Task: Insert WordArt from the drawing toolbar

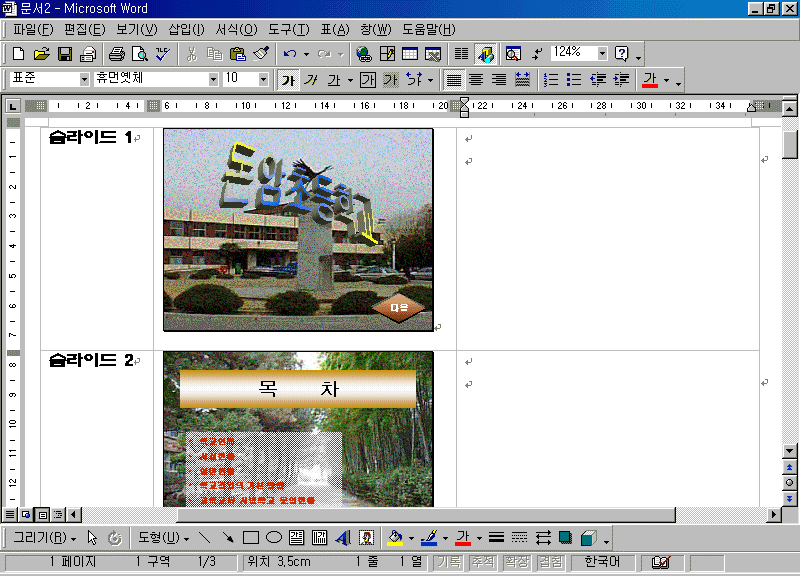Action: pos(343,537)
